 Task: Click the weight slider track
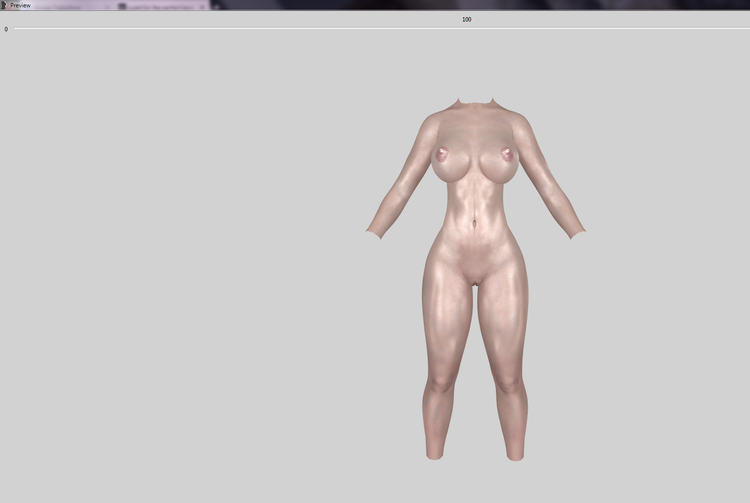(382, 29)
